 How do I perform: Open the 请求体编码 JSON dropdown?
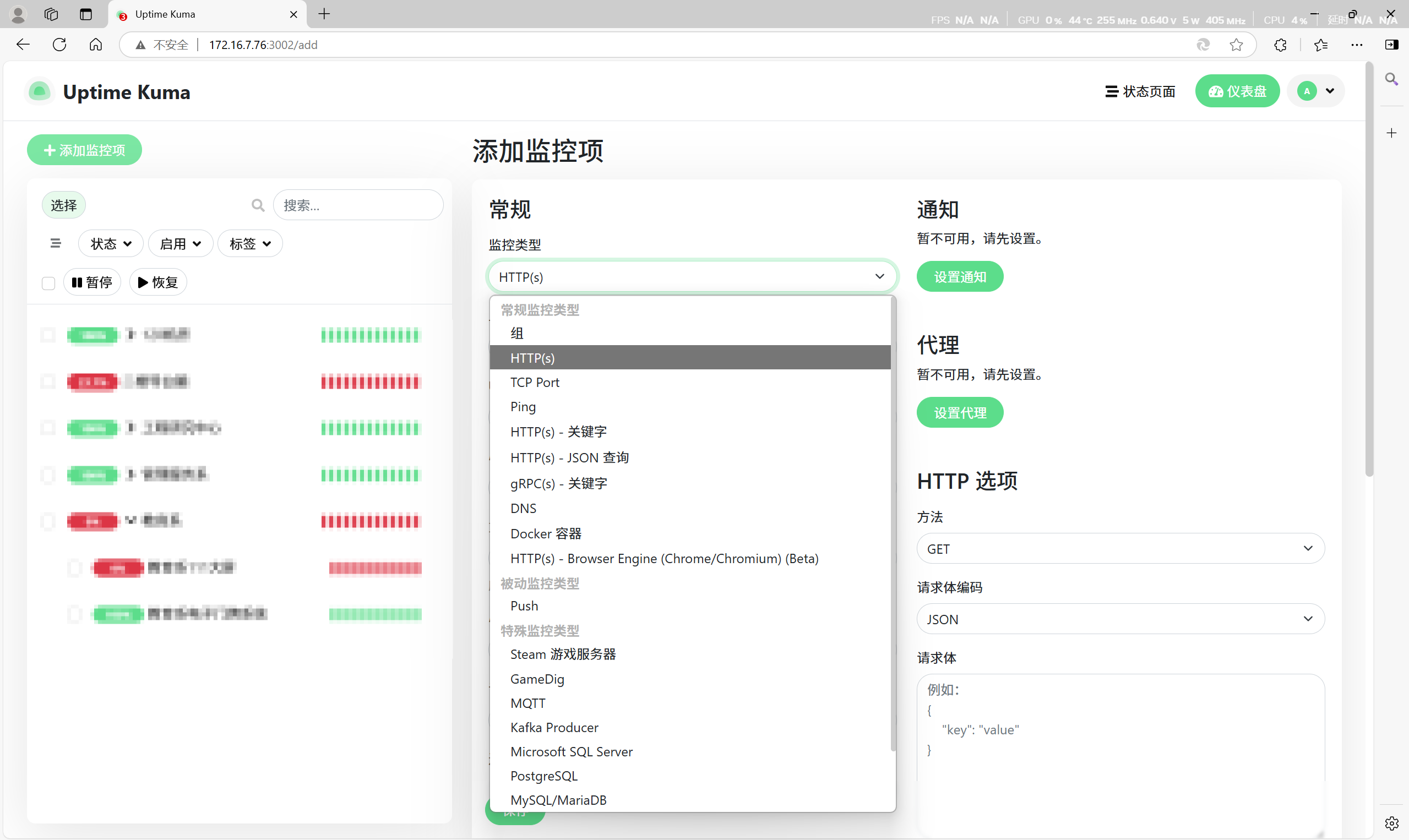1120,619
